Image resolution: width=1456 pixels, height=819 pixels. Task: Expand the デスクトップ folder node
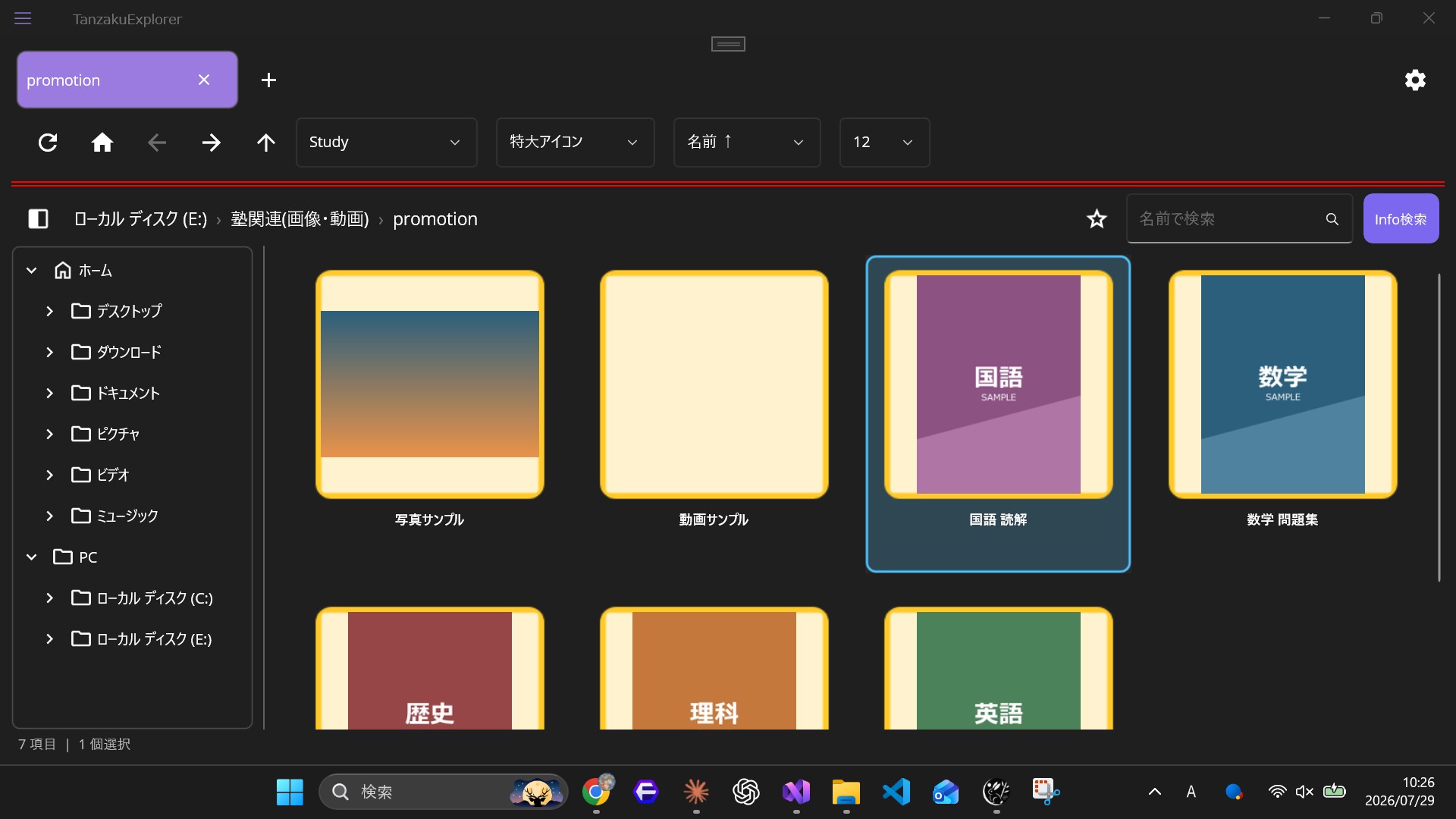[x=50, y=311]
